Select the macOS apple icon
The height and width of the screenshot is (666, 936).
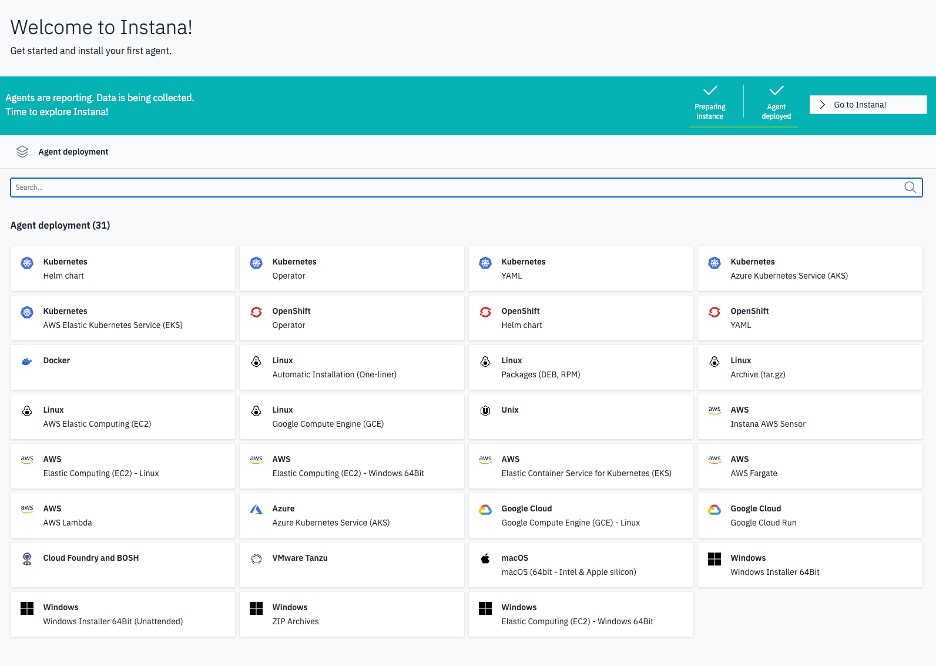tap(485, 559)
